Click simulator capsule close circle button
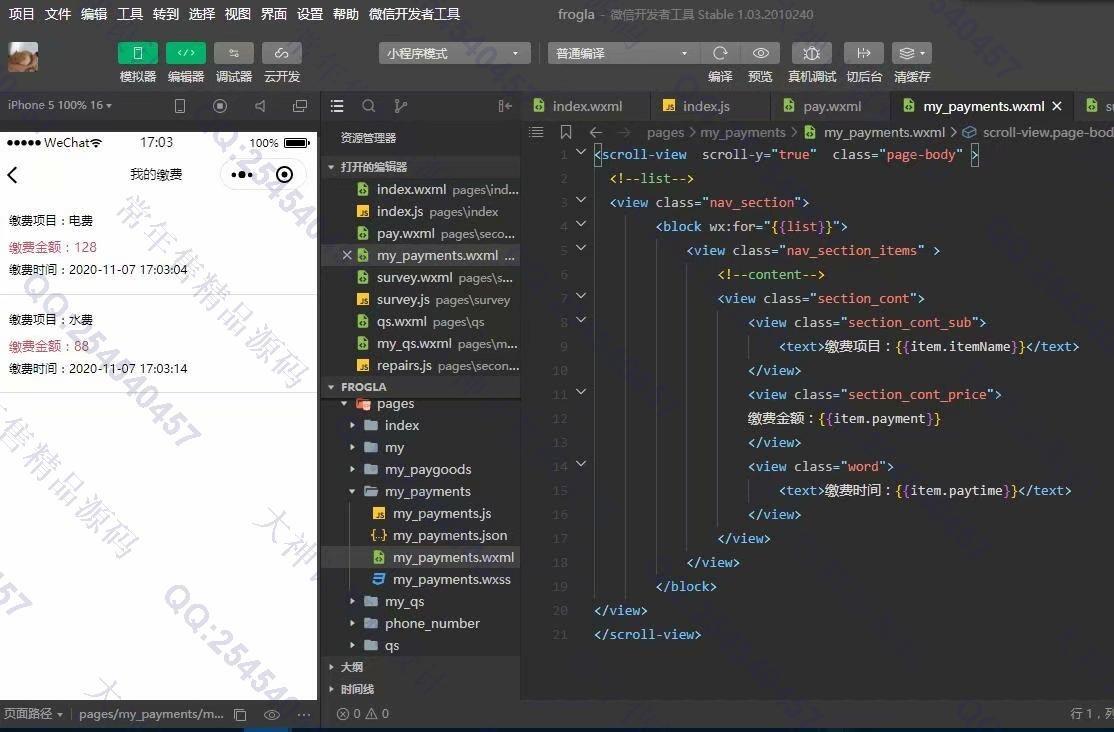The width and height of the screenshot is (1114, 732). (x=284, y=174)
